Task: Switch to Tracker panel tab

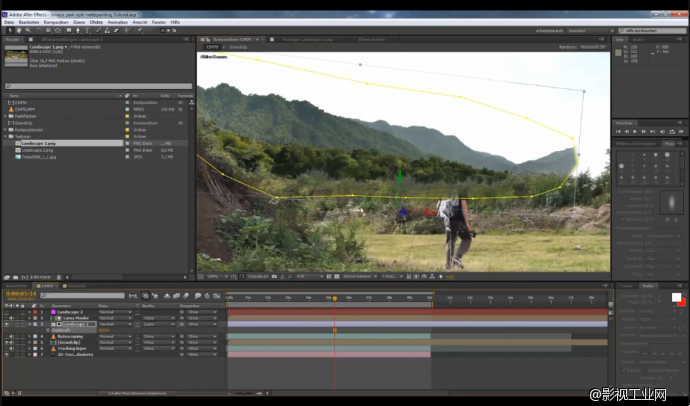Action: (626, 286)
